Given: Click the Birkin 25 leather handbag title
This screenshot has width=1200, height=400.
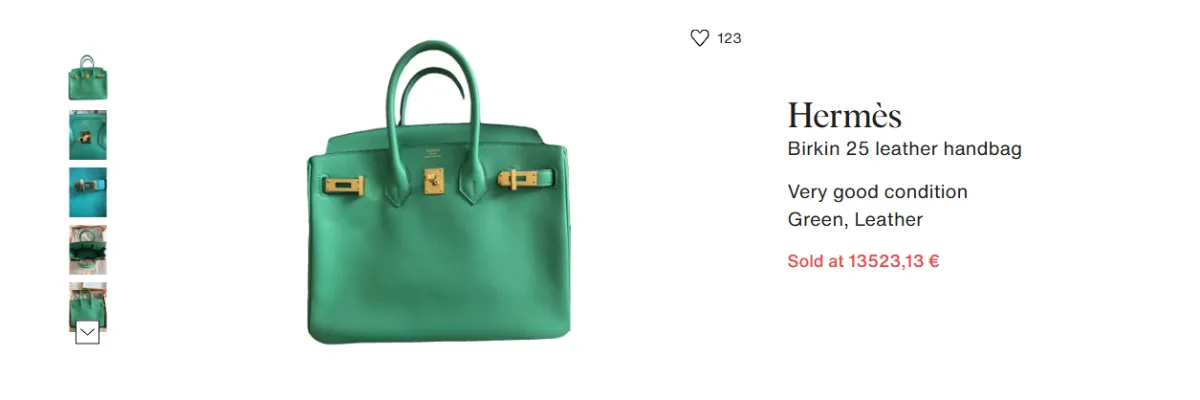Looking at the screenshot, I should (x=904, y=149).
